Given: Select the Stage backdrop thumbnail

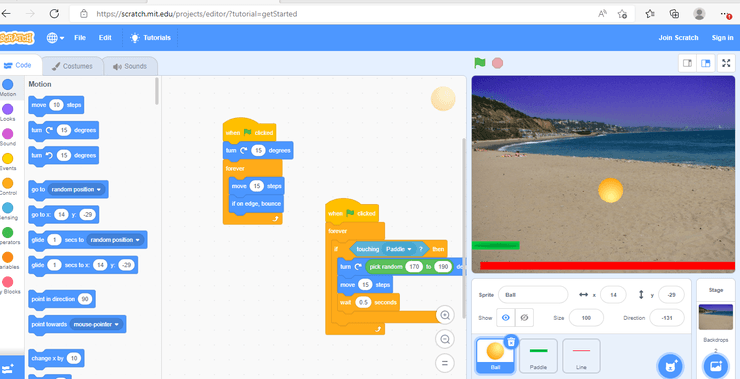Looking at the screenshot, I should coord(715,317).
